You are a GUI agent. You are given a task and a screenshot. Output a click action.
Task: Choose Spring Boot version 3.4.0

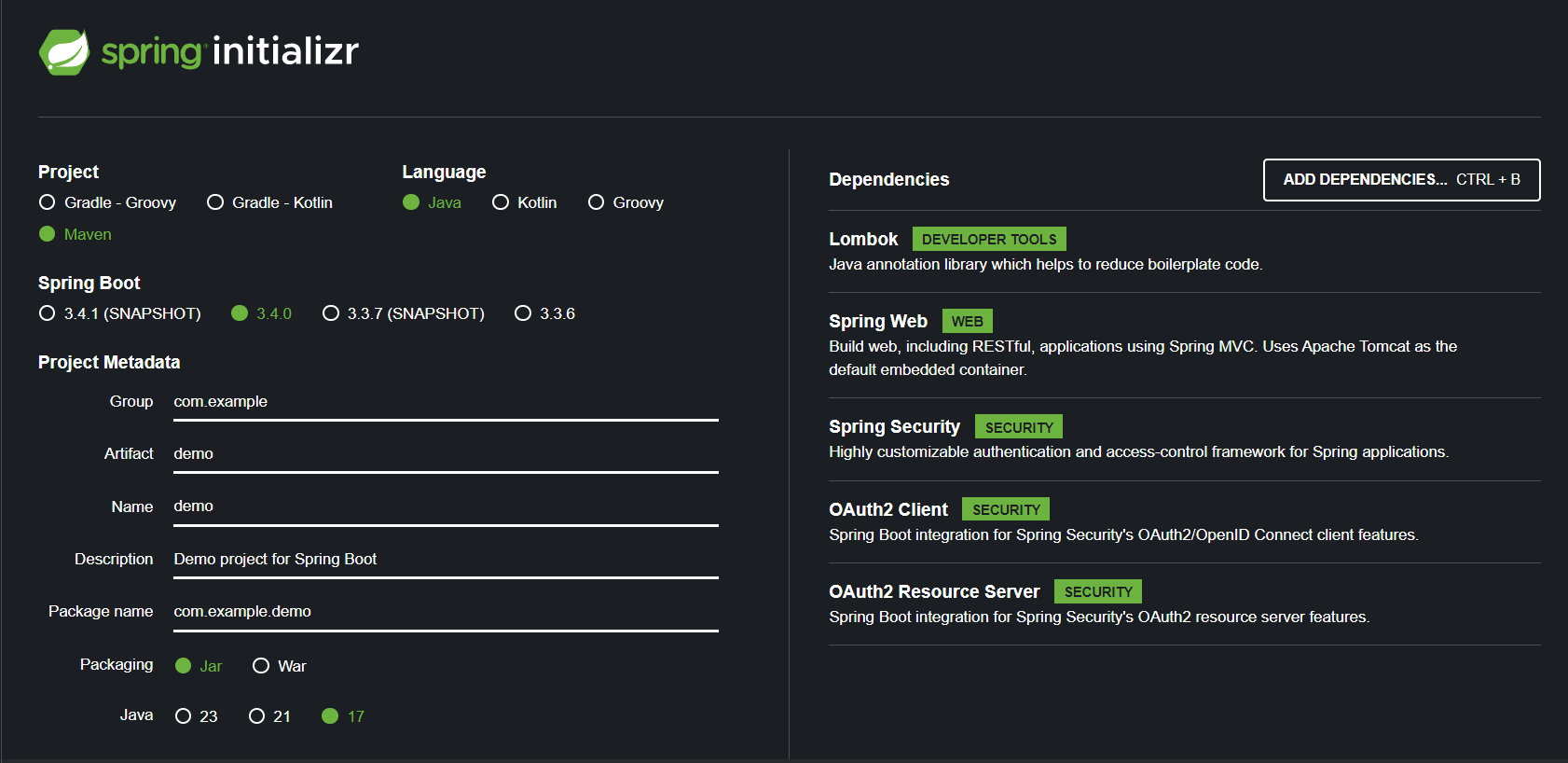point(261,313)
